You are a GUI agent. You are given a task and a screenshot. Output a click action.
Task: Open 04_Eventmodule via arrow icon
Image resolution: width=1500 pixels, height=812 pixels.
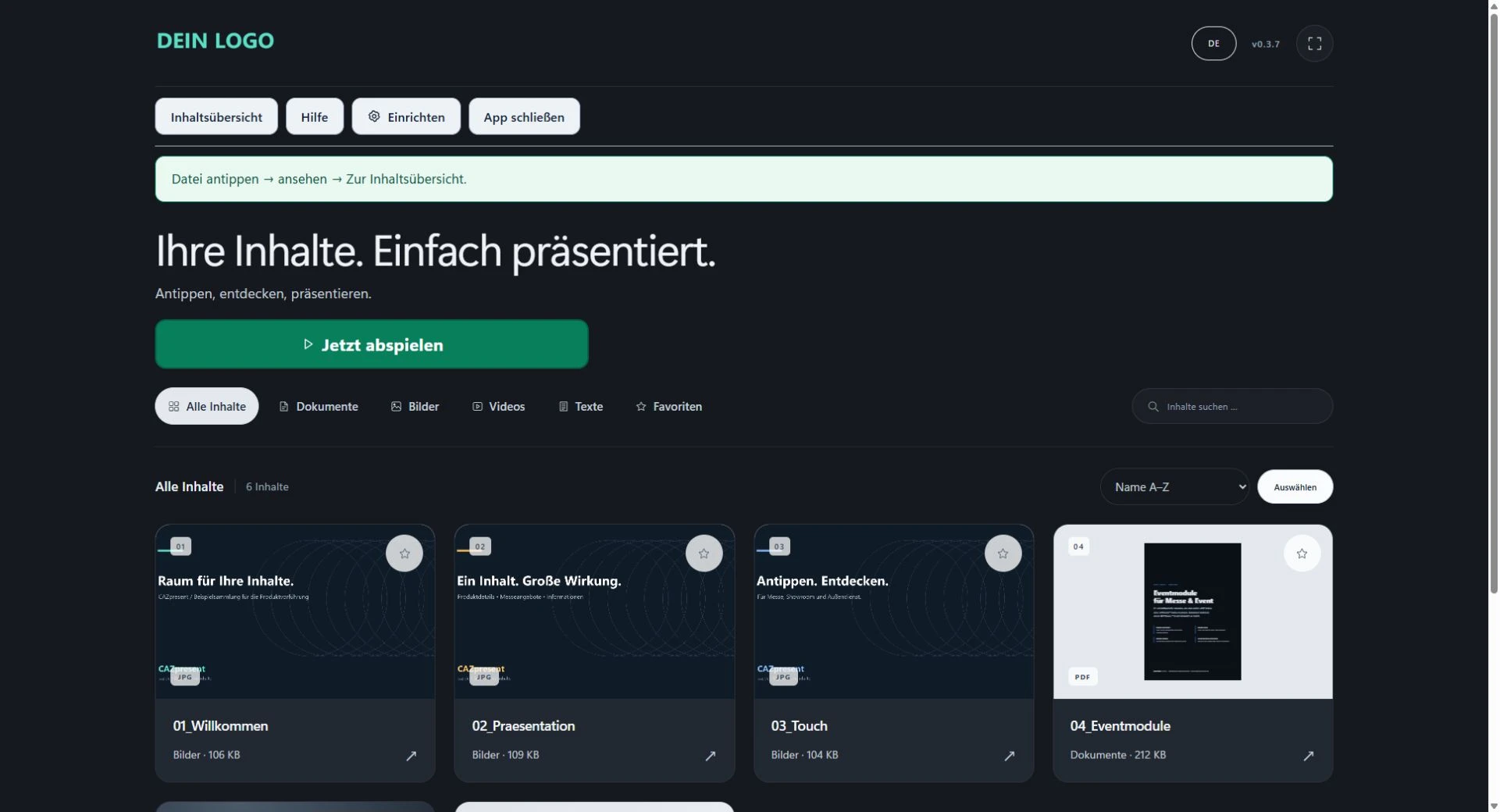click(x=1309, y=756)
